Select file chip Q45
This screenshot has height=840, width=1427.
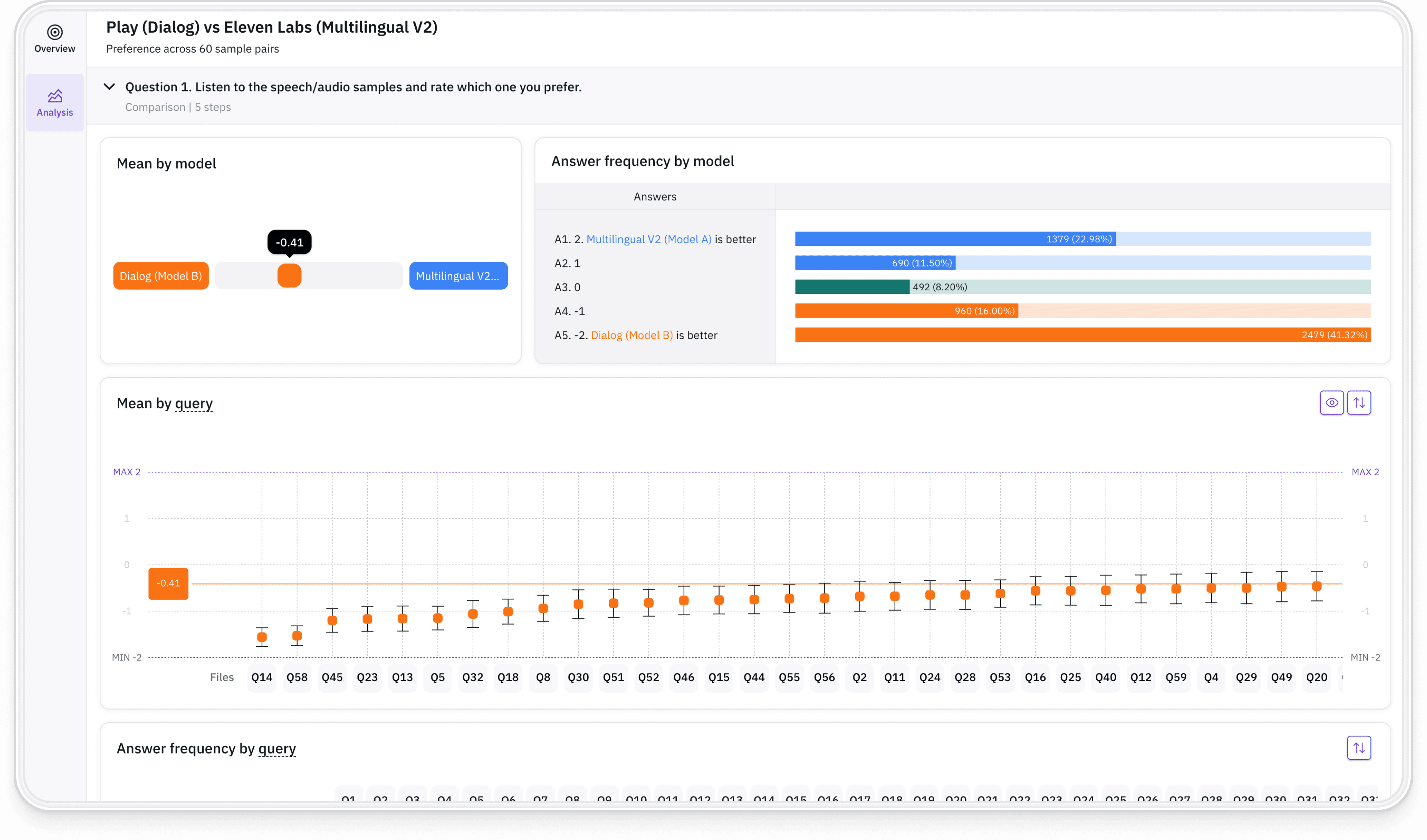pos(332,677)
